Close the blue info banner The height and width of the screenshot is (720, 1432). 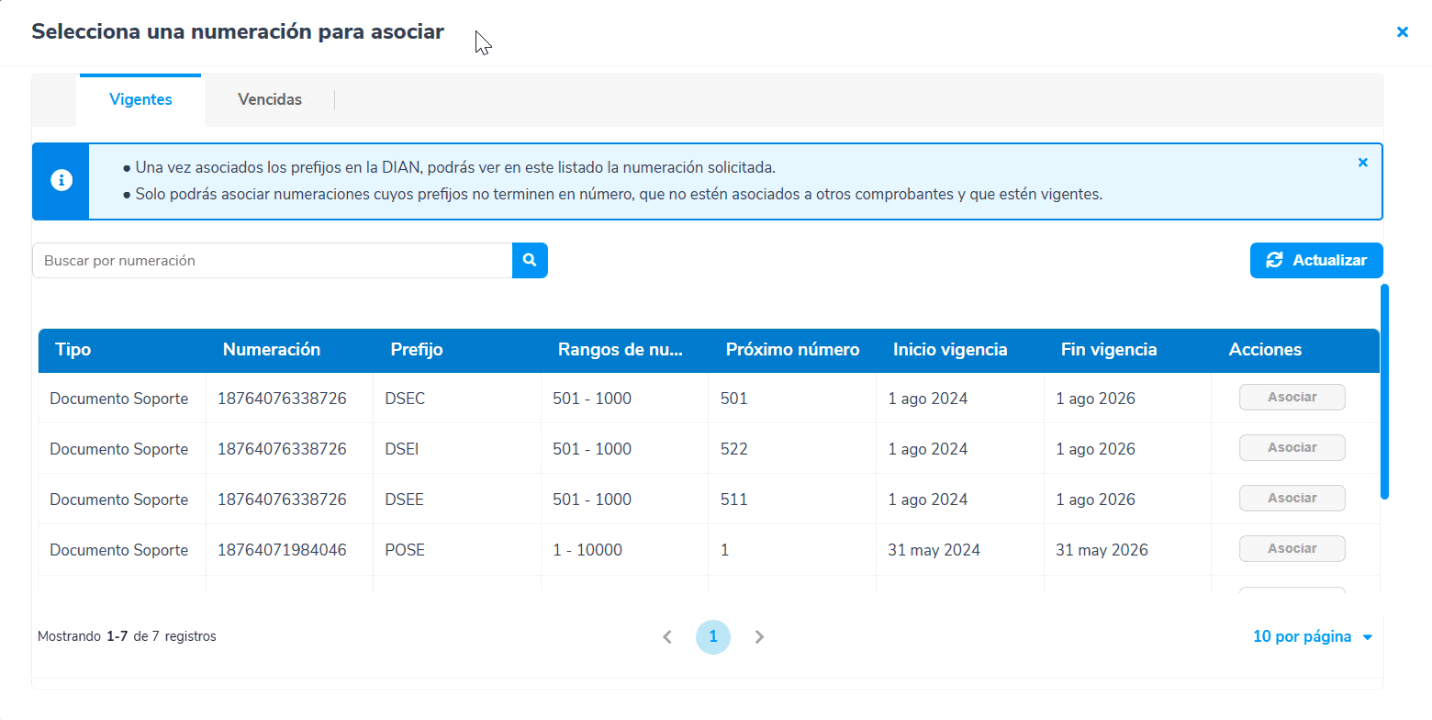pos(1362,162)
